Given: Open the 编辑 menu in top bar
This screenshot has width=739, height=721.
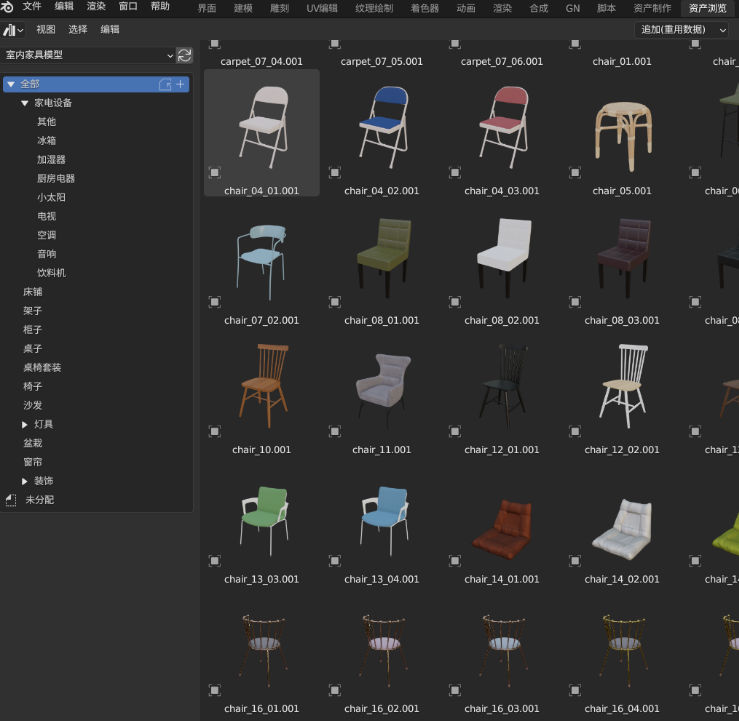Looking at the screenshot, I should click(x=64, y=7).
